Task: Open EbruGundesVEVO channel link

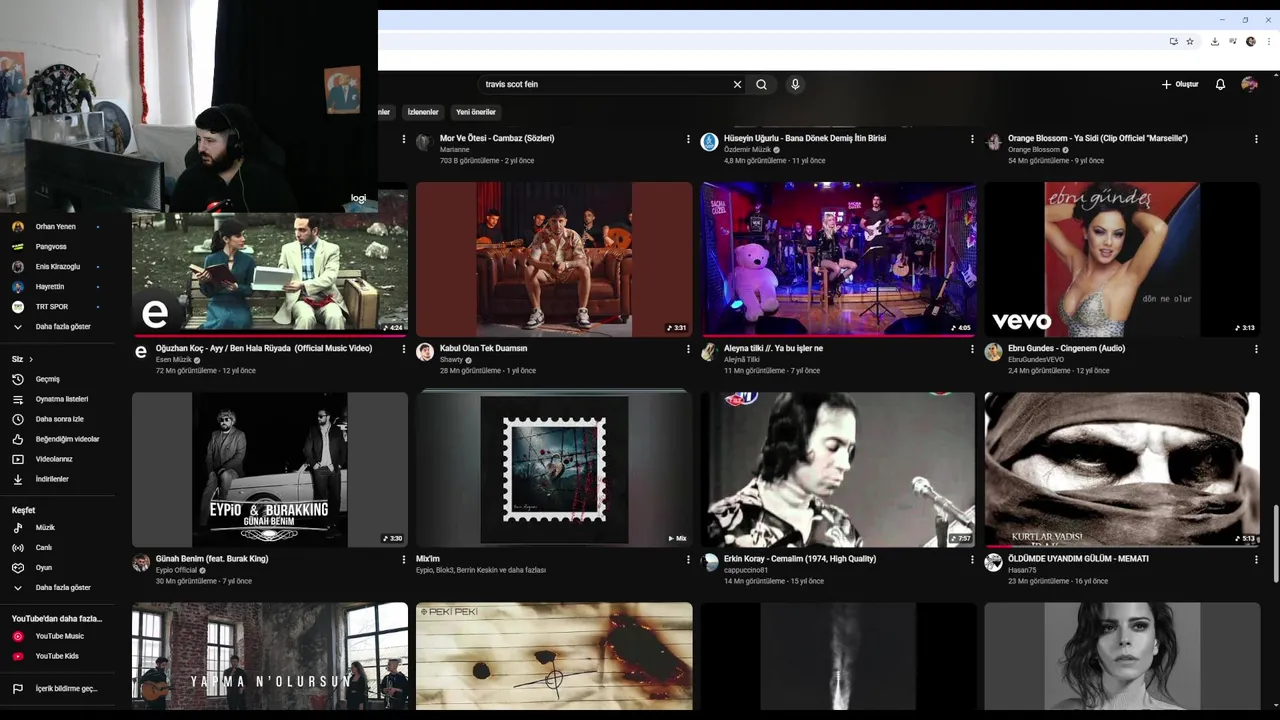Action: tap(1036, 360)
